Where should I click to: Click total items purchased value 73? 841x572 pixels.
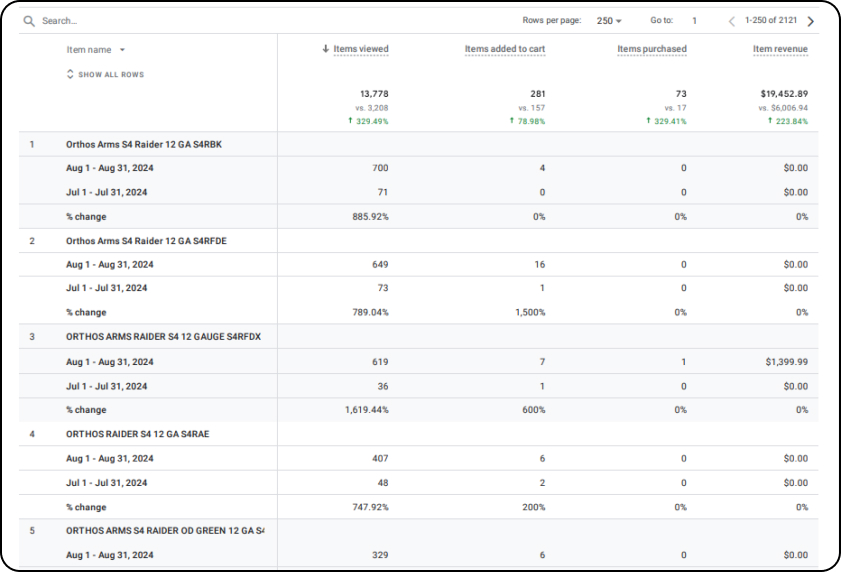(681, 94)
